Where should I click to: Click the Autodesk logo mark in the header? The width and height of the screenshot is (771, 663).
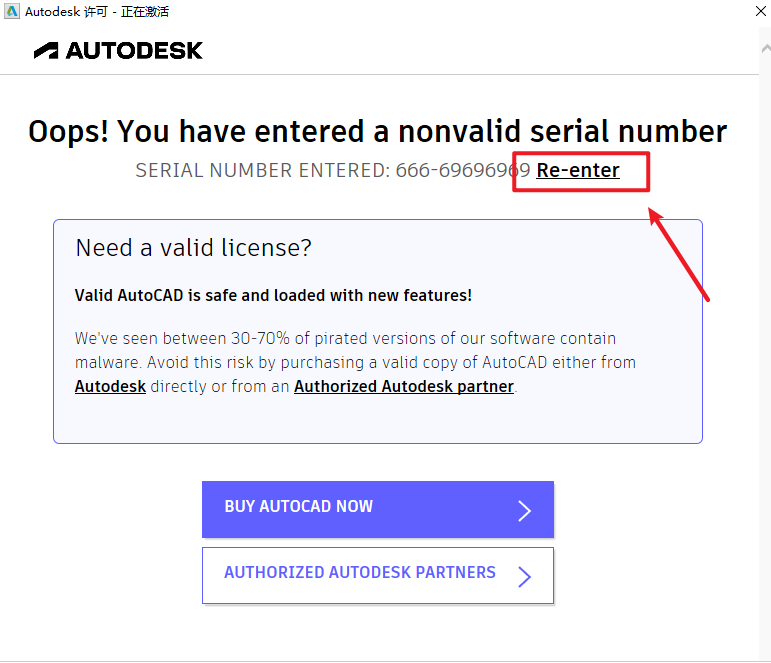pos(46,51)
